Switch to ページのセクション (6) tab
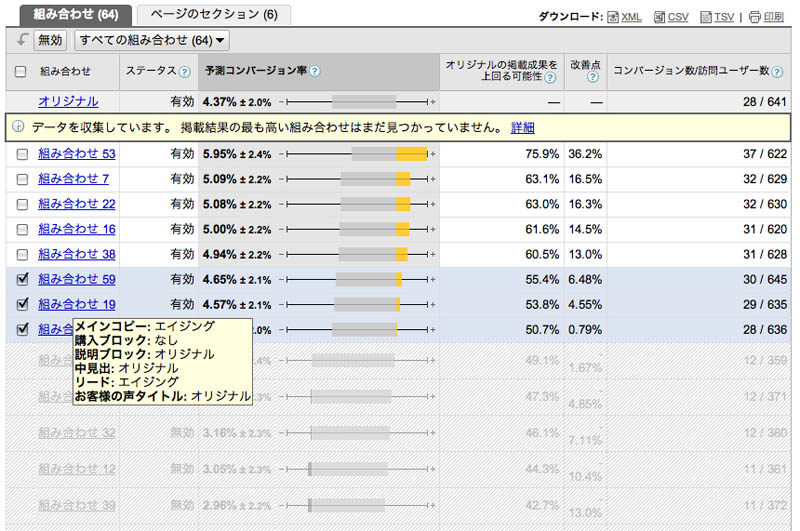Screen dimensions: 800x531 point(214,15)
